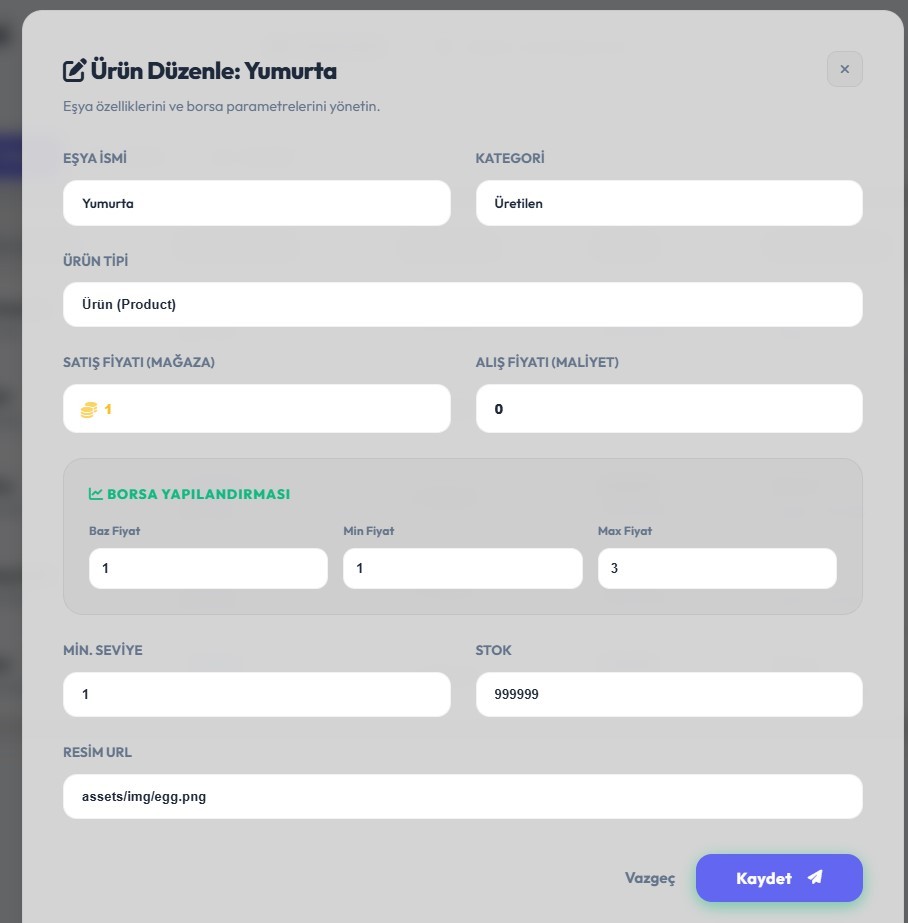Image resolution: width=908 pixels, height=923 pixels.
Task: Select the Stok field showing 999999
Action: click(x=668, y=694)
